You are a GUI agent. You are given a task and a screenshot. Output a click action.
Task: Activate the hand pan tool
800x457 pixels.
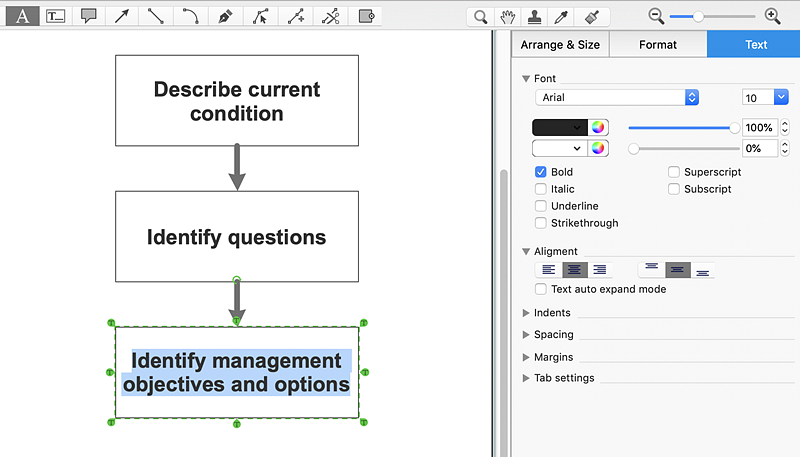click(509, 16)
